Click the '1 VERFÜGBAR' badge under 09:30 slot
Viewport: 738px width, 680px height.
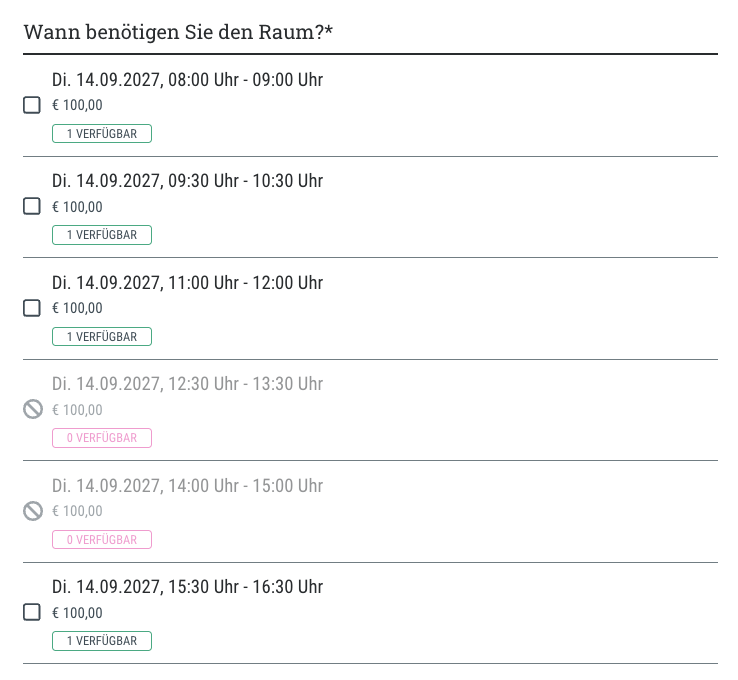tap(102, 235)
